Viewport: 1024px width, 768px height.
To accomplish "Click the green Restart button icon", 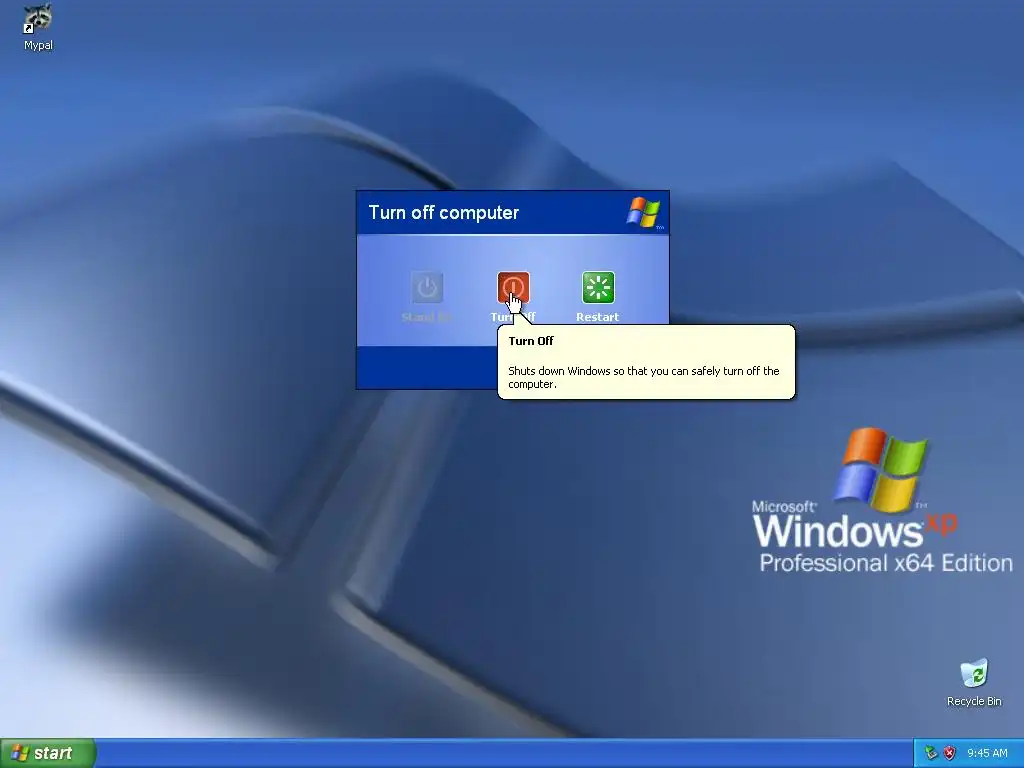I will tap(598, 287).
